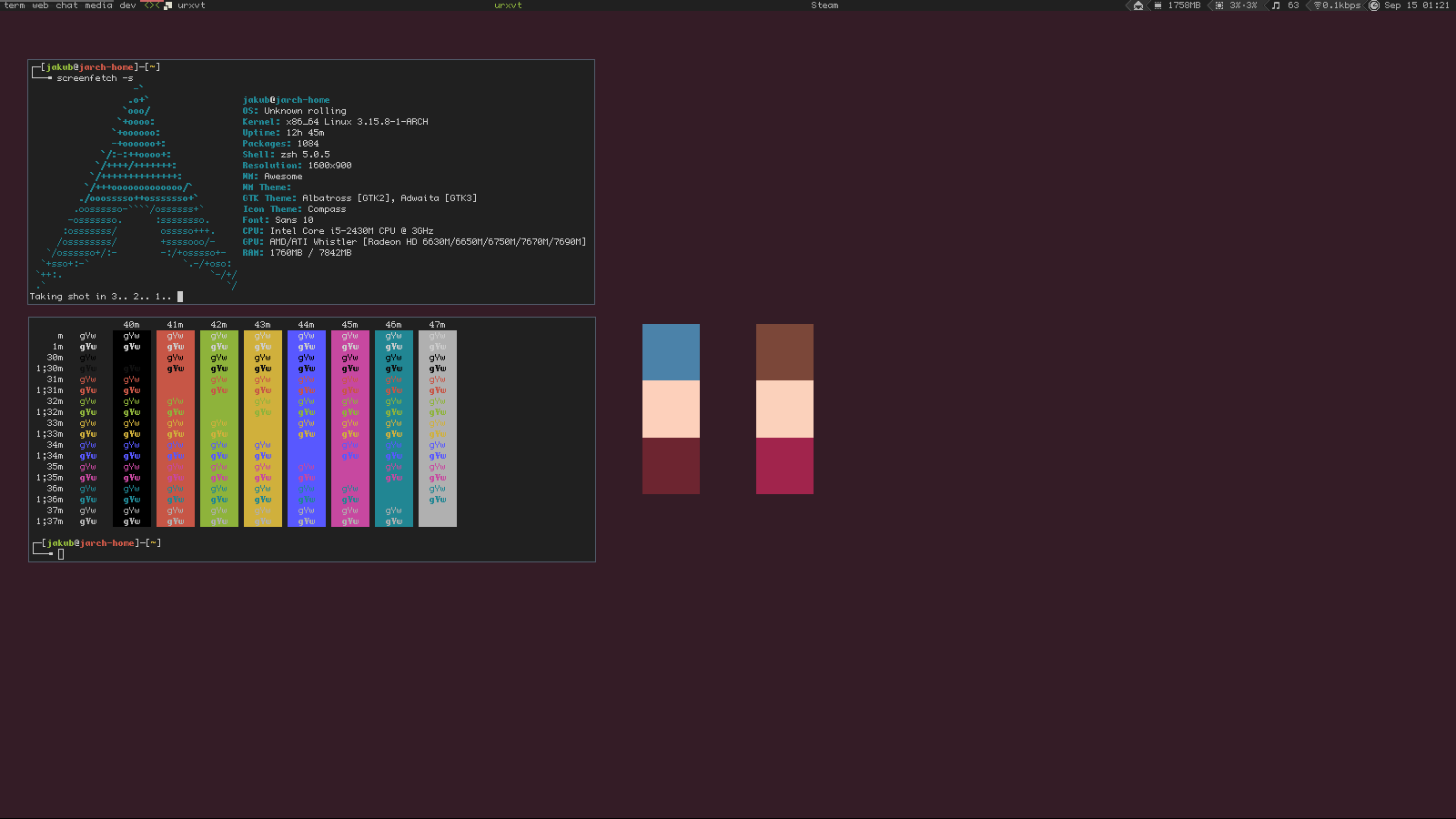This screenshot has width=1456, height=819.
Task: Click the 0.1kbps network speed readout
Action: [1341, 5]
